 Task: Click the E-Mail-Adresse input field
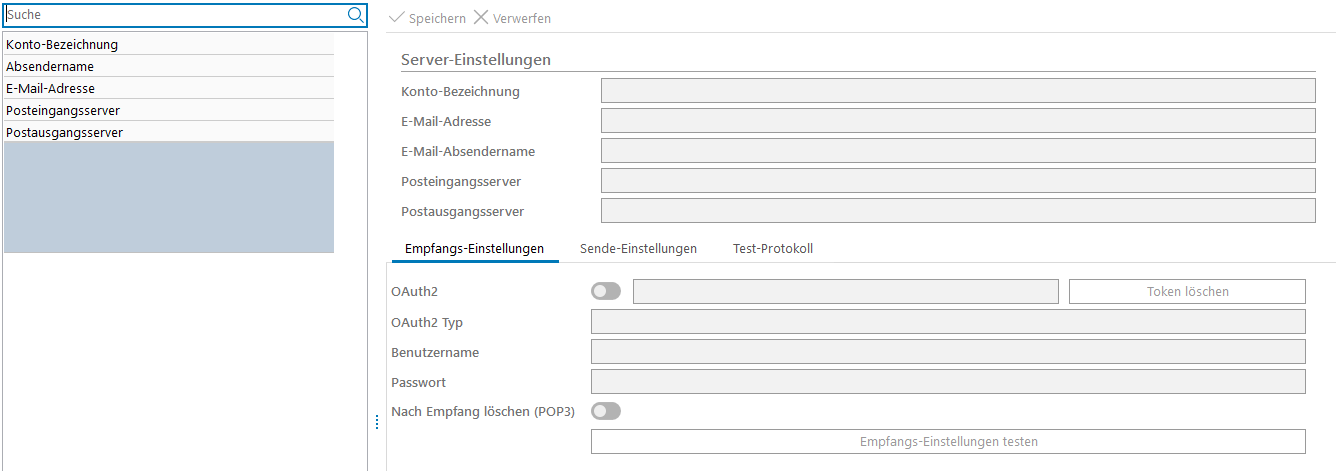(957, 121)
